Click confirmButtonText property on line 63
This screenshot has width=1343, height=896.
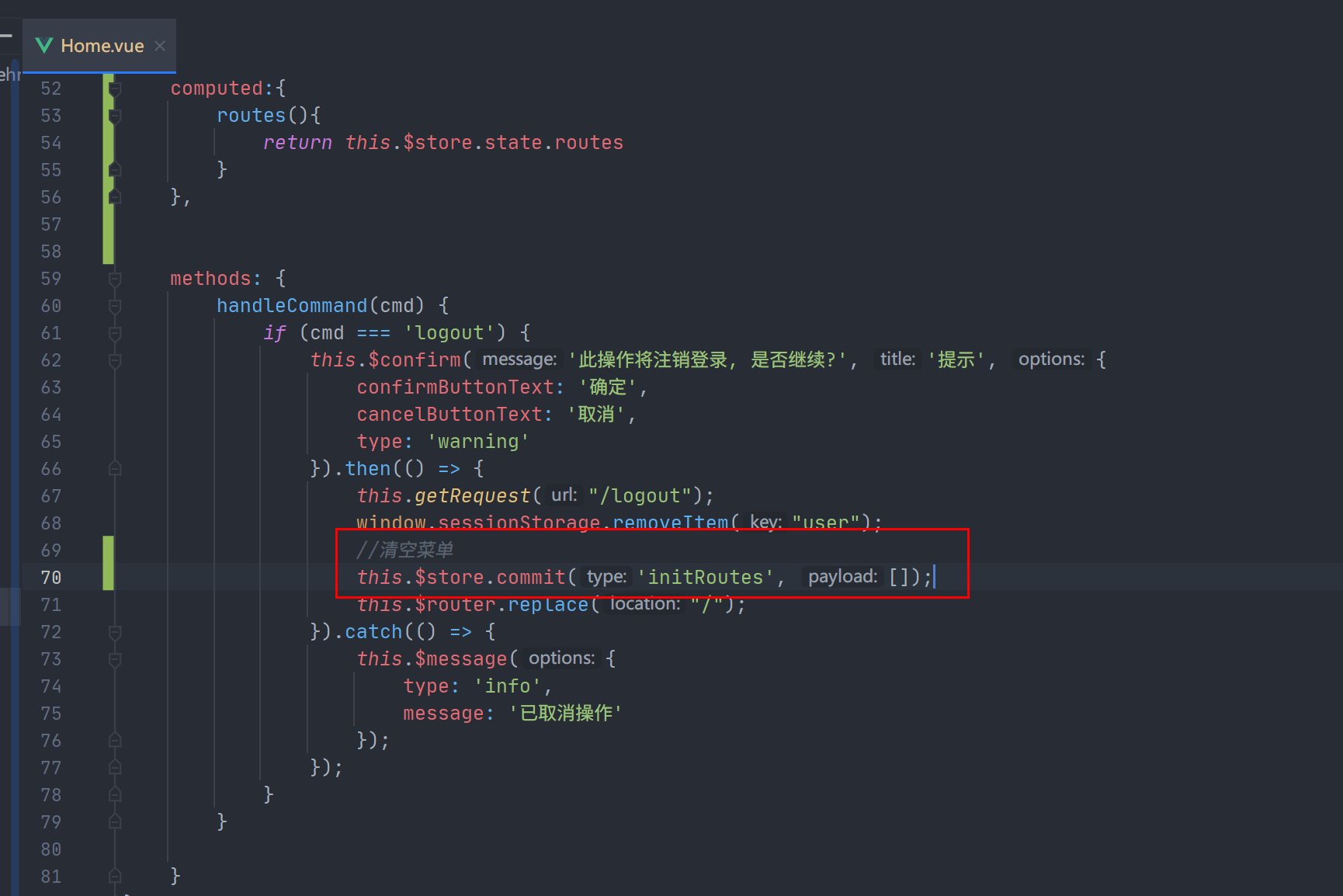point(455,387)
